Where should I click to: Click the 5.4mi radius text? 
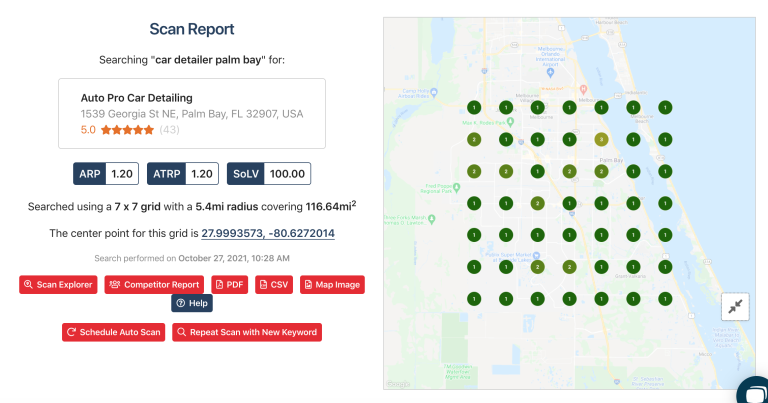(227, 207)
